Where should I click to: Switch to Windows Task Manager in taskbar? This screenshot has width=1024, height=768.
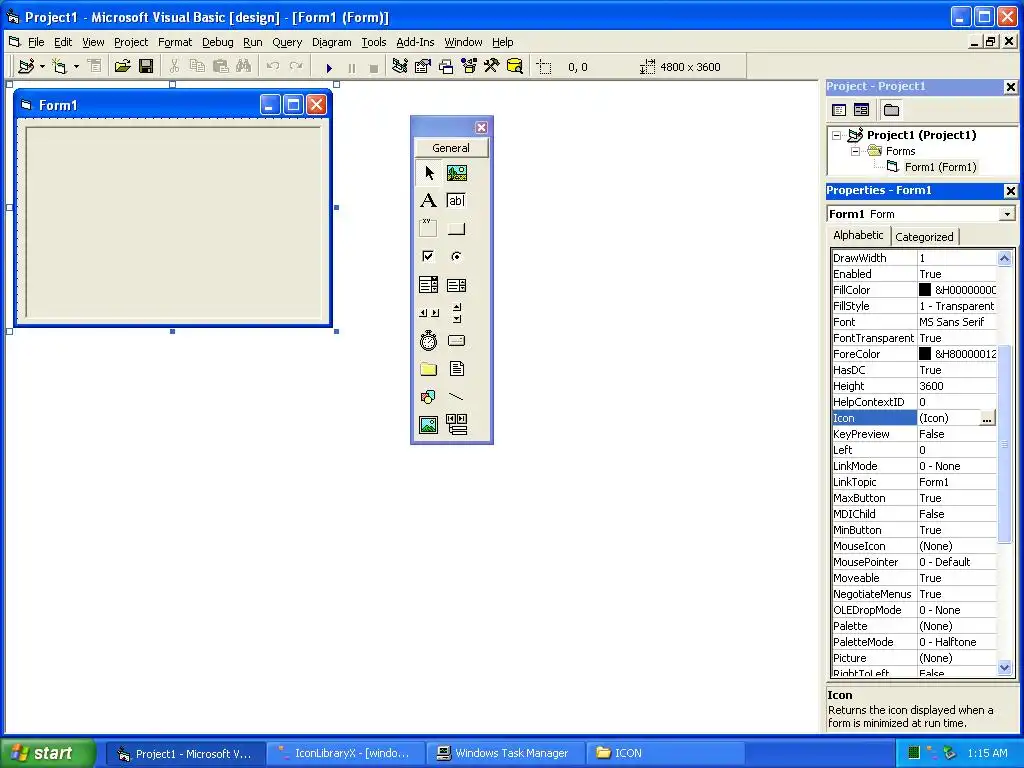click(x=505, y=753)
